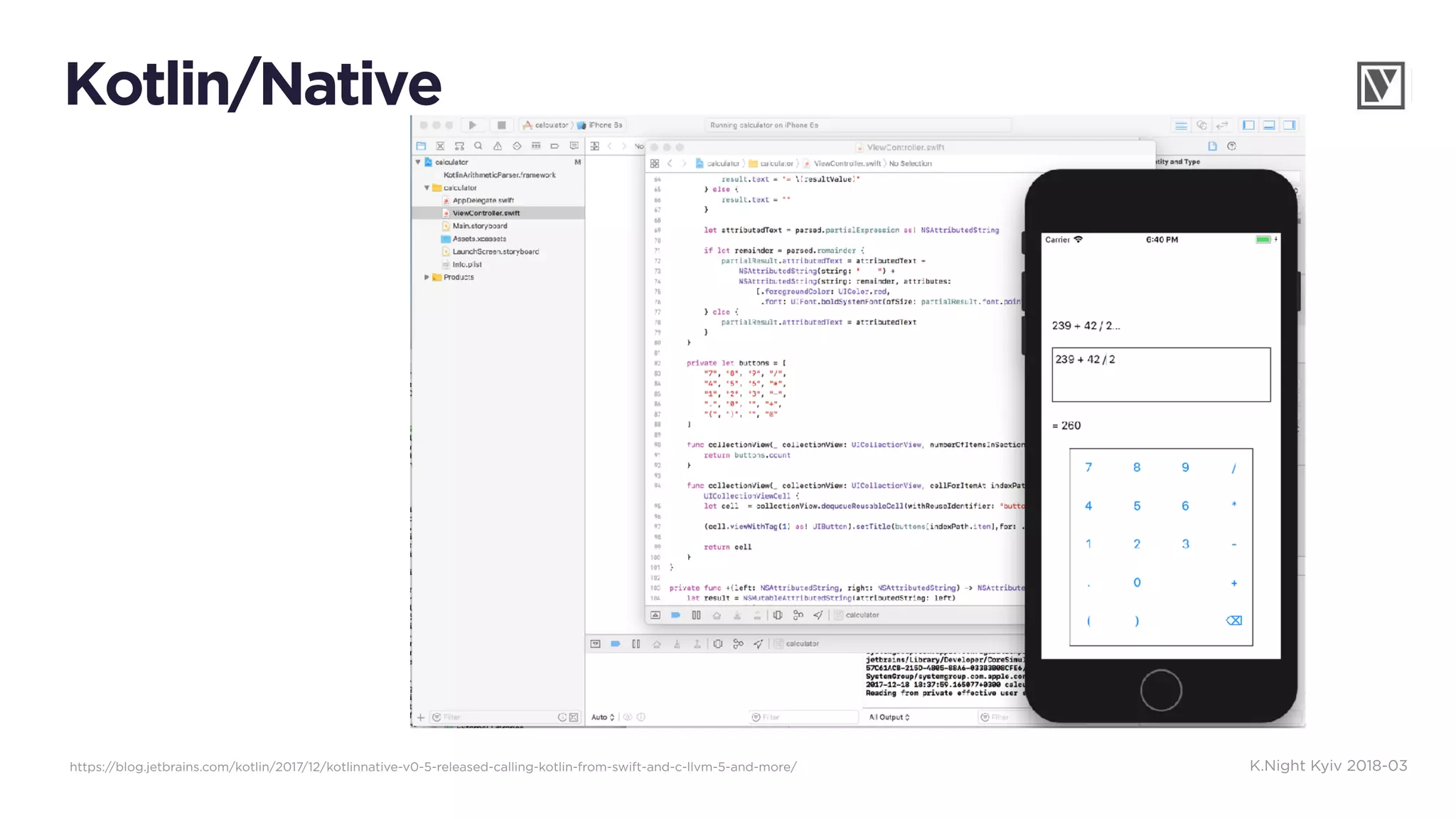The height and width of the screenshot is (819, 1456).
Task: Toggle breakpoints in the back window debug bar
Action: (616, 643)
